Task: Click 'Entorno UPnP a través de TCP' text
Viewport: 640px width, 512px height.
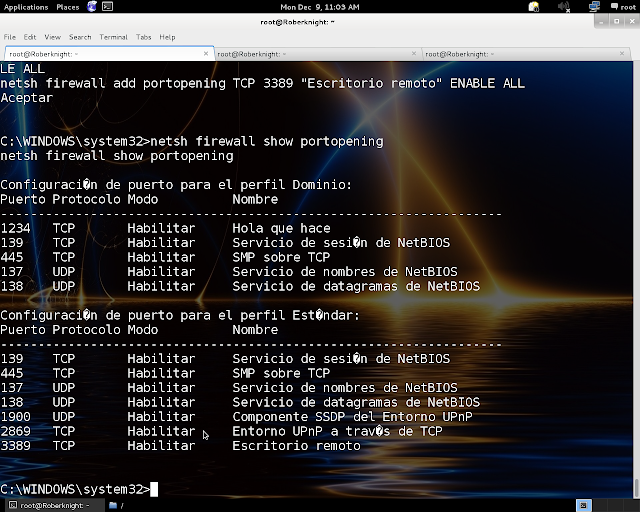Action: click(337, 432)
